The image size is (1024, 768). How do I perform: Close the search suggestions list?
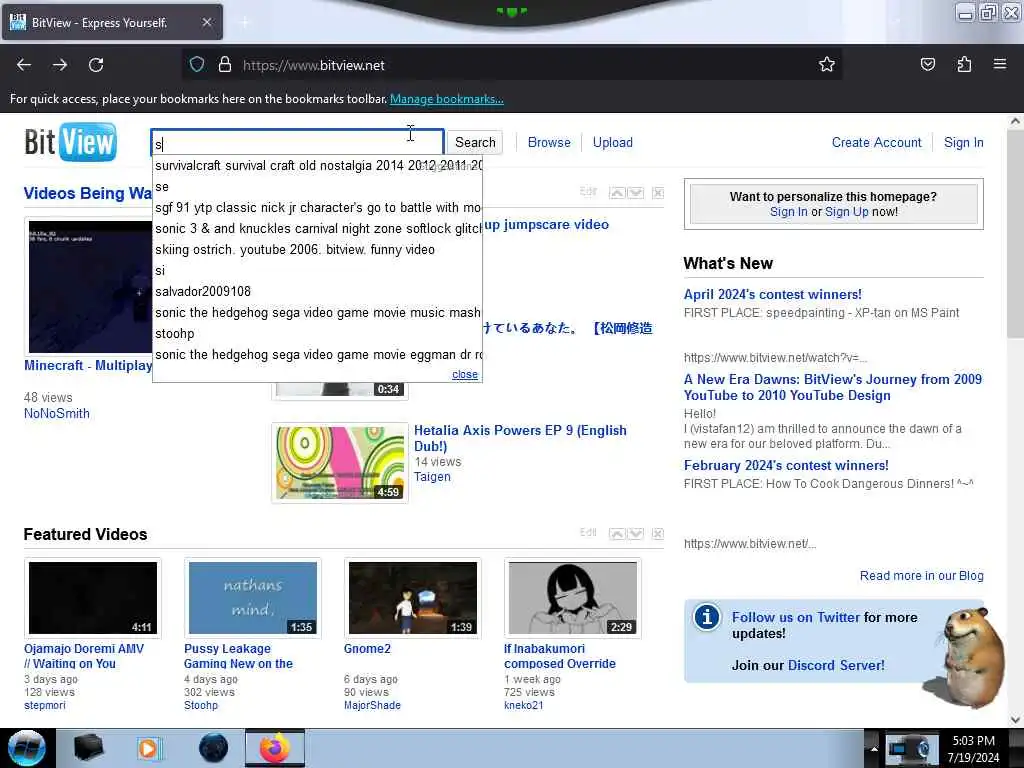[x=465, y=374]
